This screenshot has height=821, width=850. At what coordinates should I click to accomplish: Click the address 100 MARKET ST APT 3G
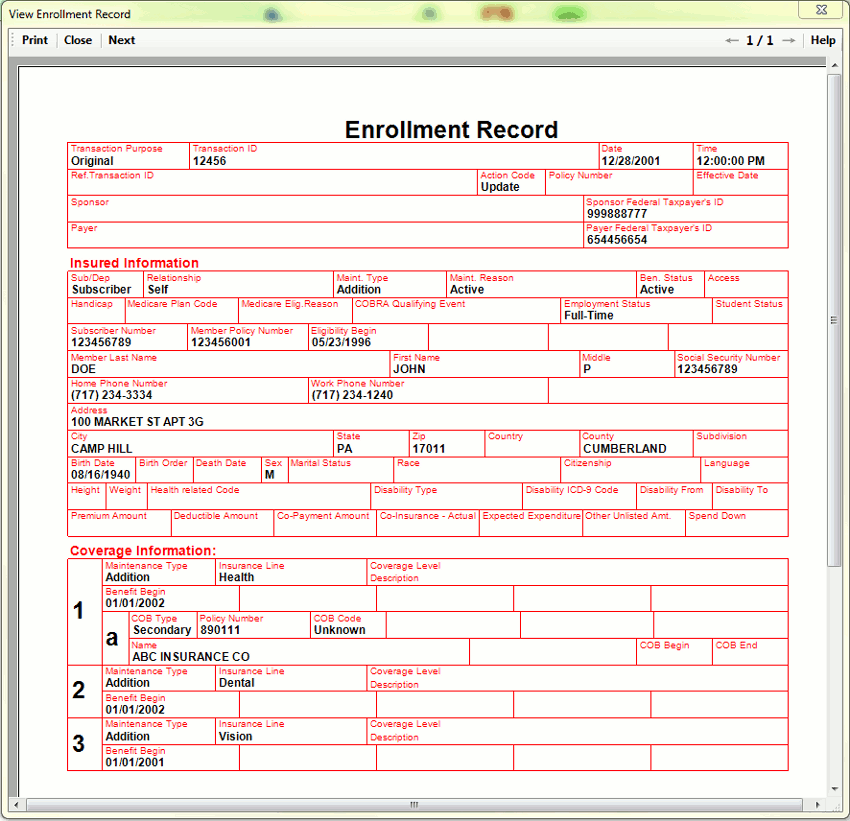tap(137, 422)
